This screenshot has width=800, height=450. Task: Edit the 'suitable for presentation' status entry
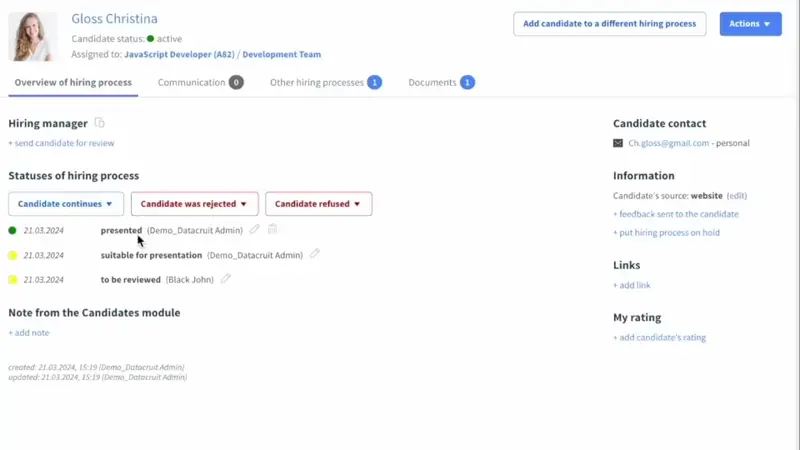[x=315, y=254]
